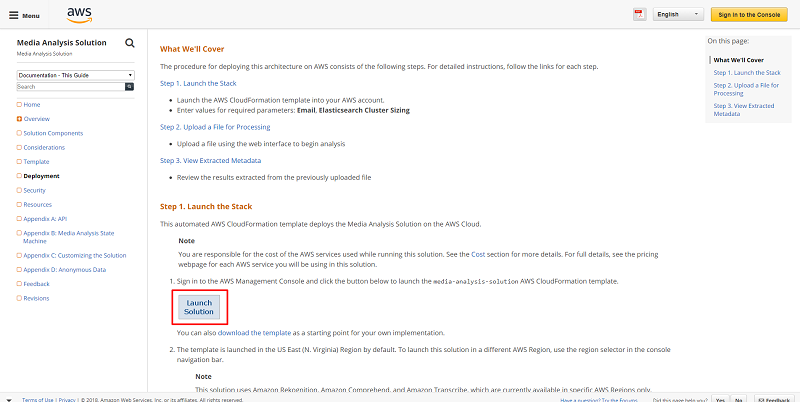Open Terms of Use footer link

[38, 399]
